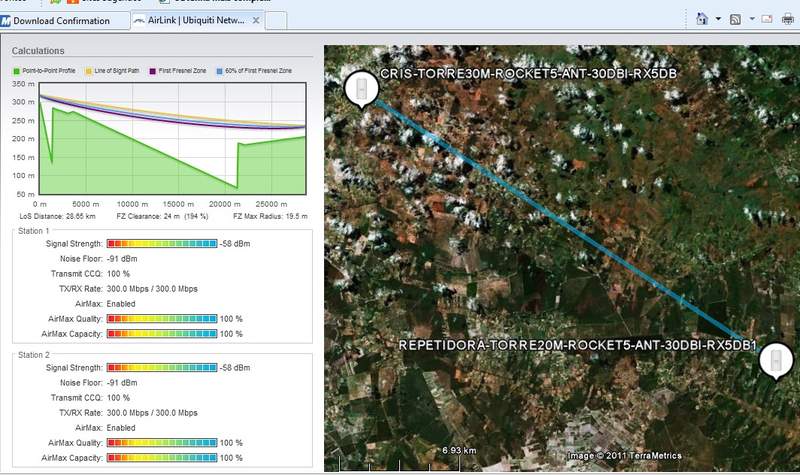Open the browser Home page icon
This screenshot has height=475, width=800.
coord(702,19)
